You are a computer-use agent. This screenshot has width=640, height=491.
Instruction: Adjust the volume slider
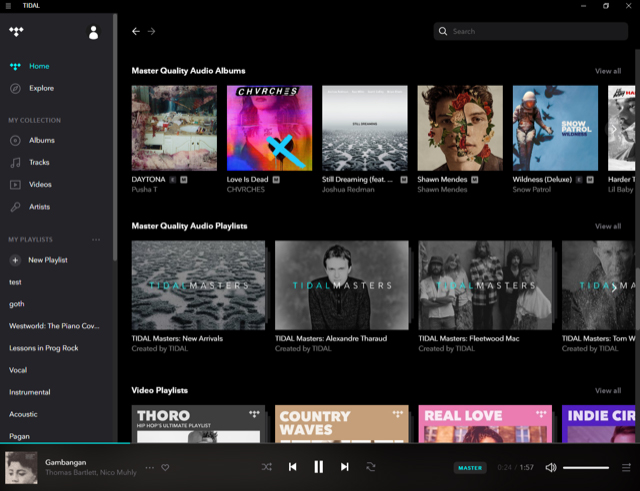click(x=586, y=467)
